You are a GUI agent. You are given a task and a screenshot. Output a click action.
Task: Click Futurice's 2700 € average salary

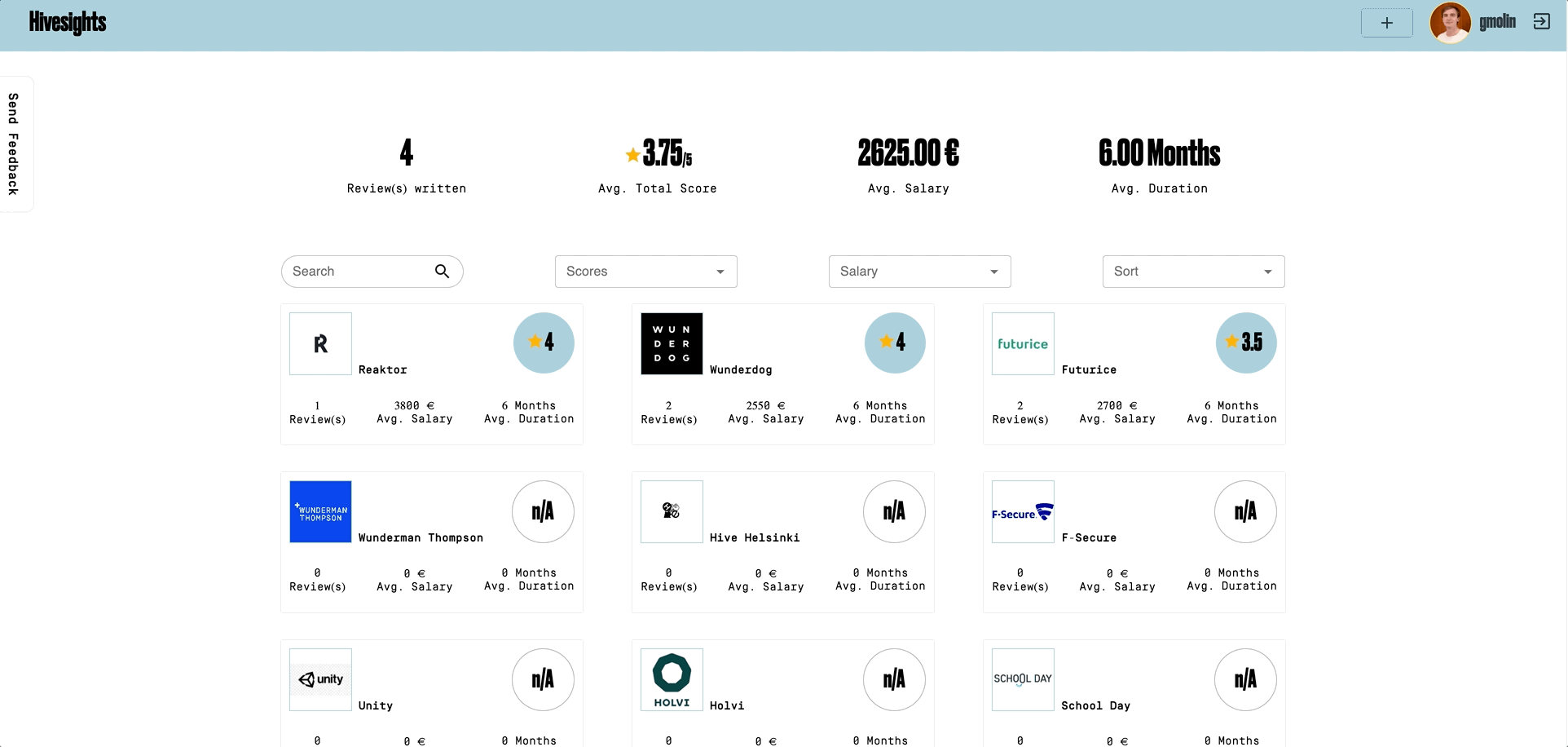(1117, 412)
